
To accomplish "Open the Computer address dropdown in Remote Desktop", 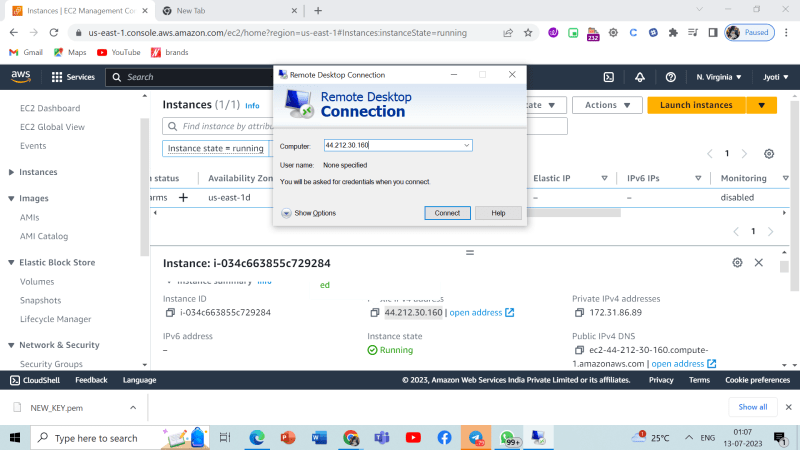I will coord(466,145).
